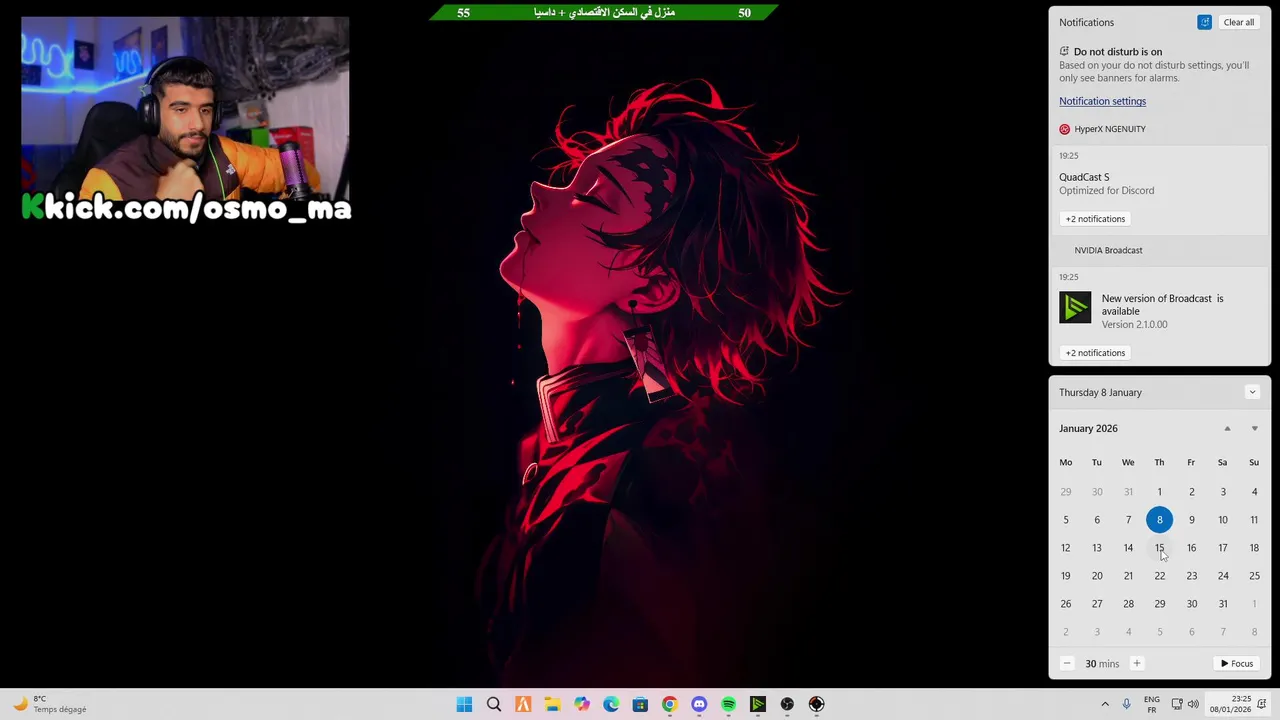This screenshot has width=1280, height=720.
Task: Select 18 in the calendar
Action: (1254, 547)
